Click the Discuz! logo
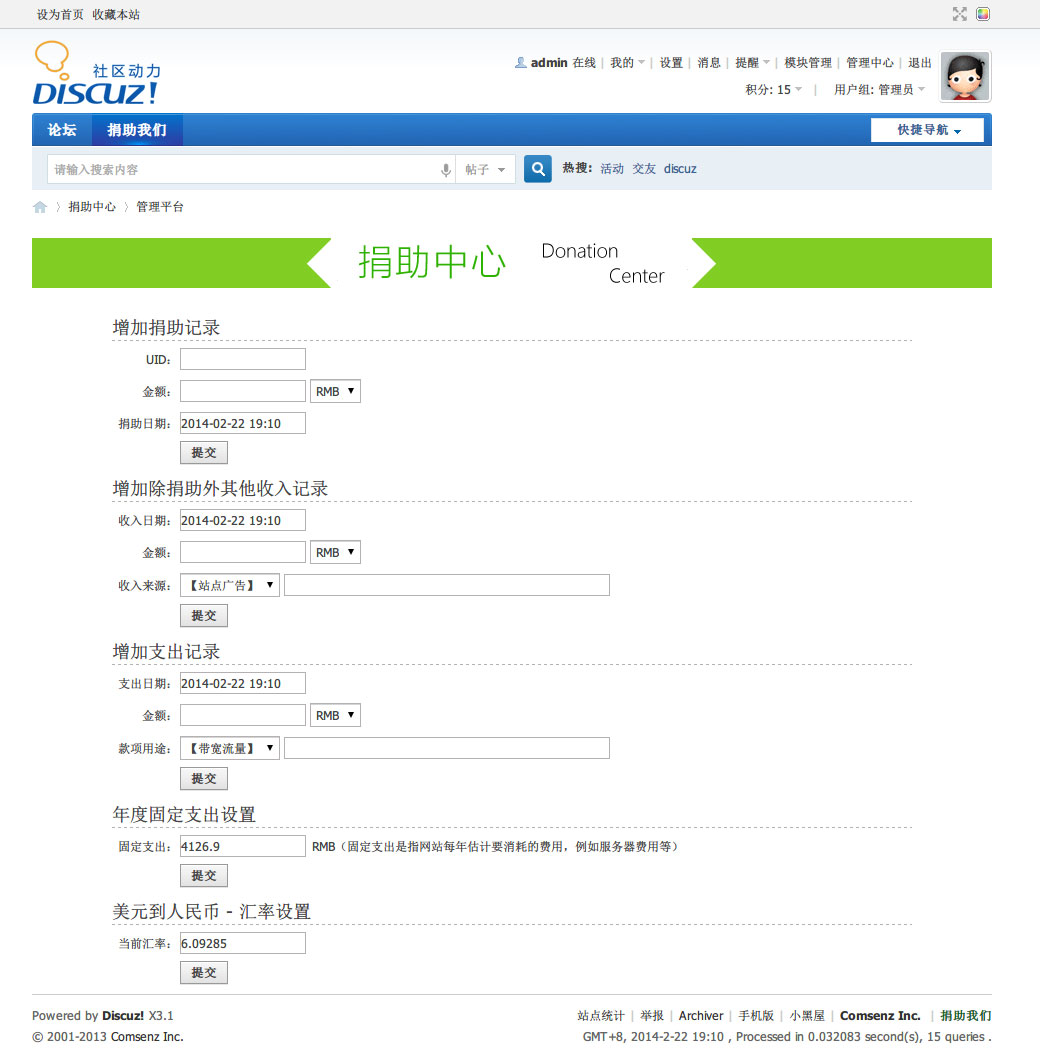This screenshot has height=1061, width=1040. (97, 73)
